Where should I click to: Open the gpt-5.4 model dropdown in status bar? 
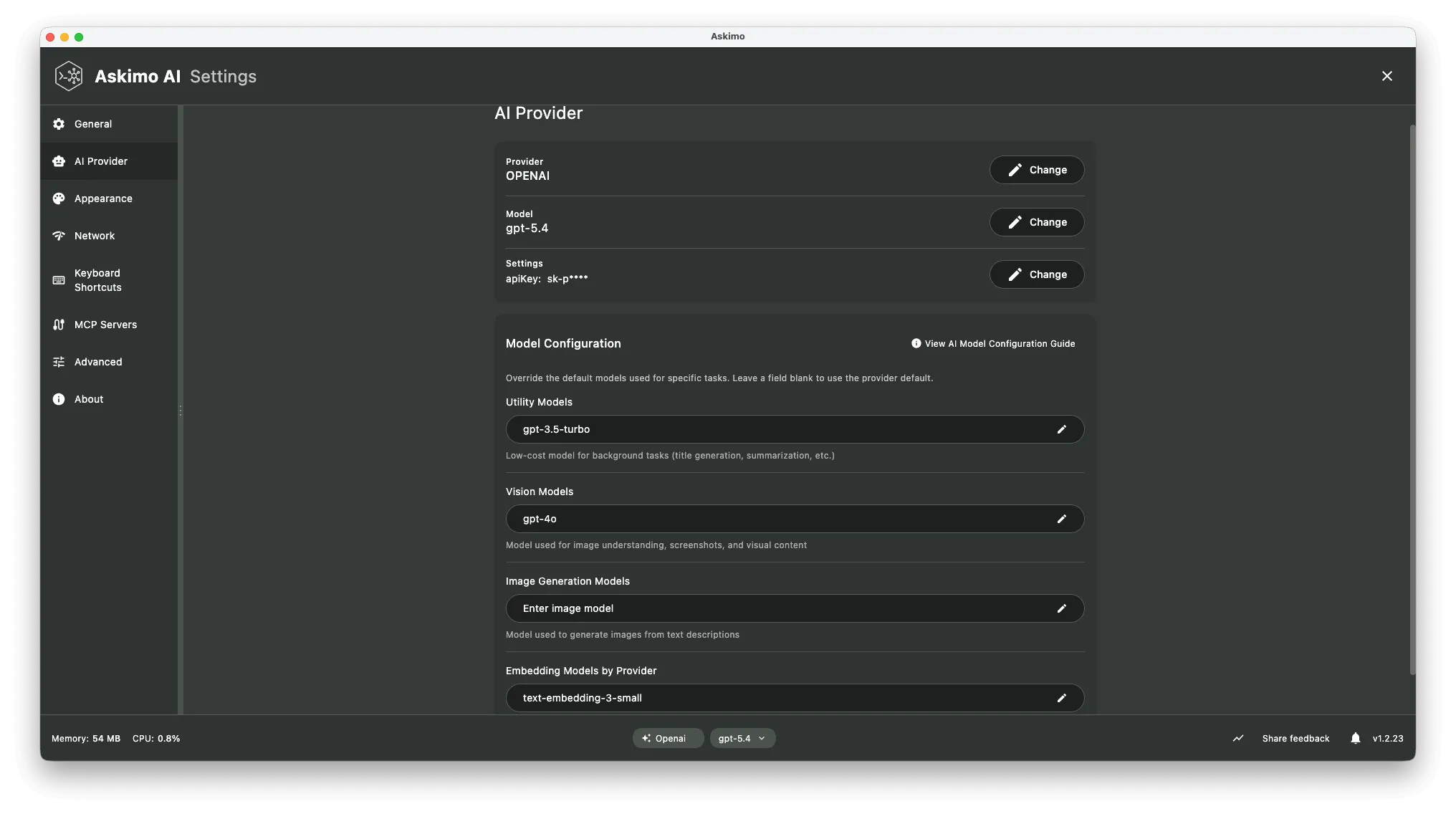click(x=742, y=738)
